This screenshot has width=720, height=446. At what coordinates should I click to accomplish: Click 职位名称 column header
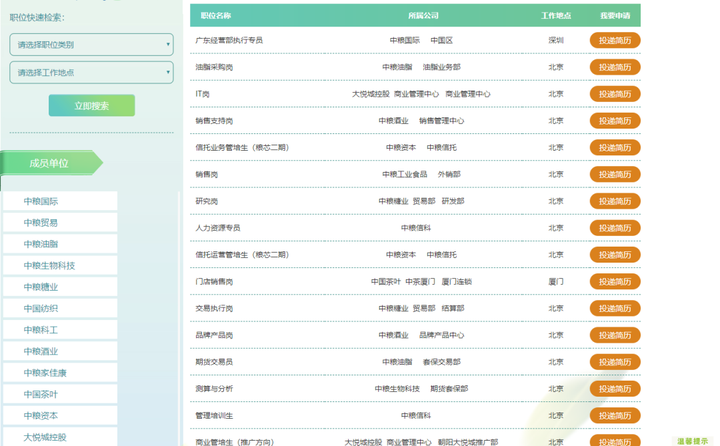click(x=216, y=16)
